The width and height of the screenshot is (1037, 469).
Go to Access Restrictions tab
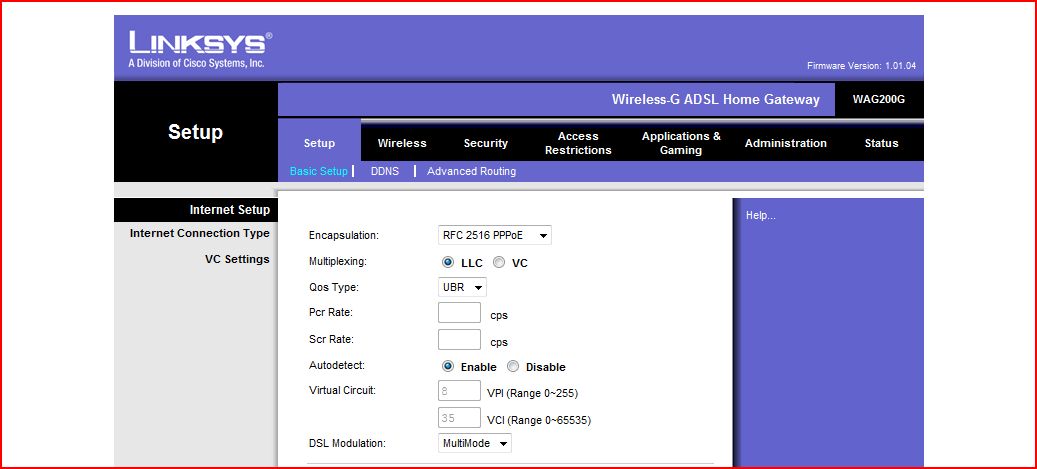coord(578,143)
